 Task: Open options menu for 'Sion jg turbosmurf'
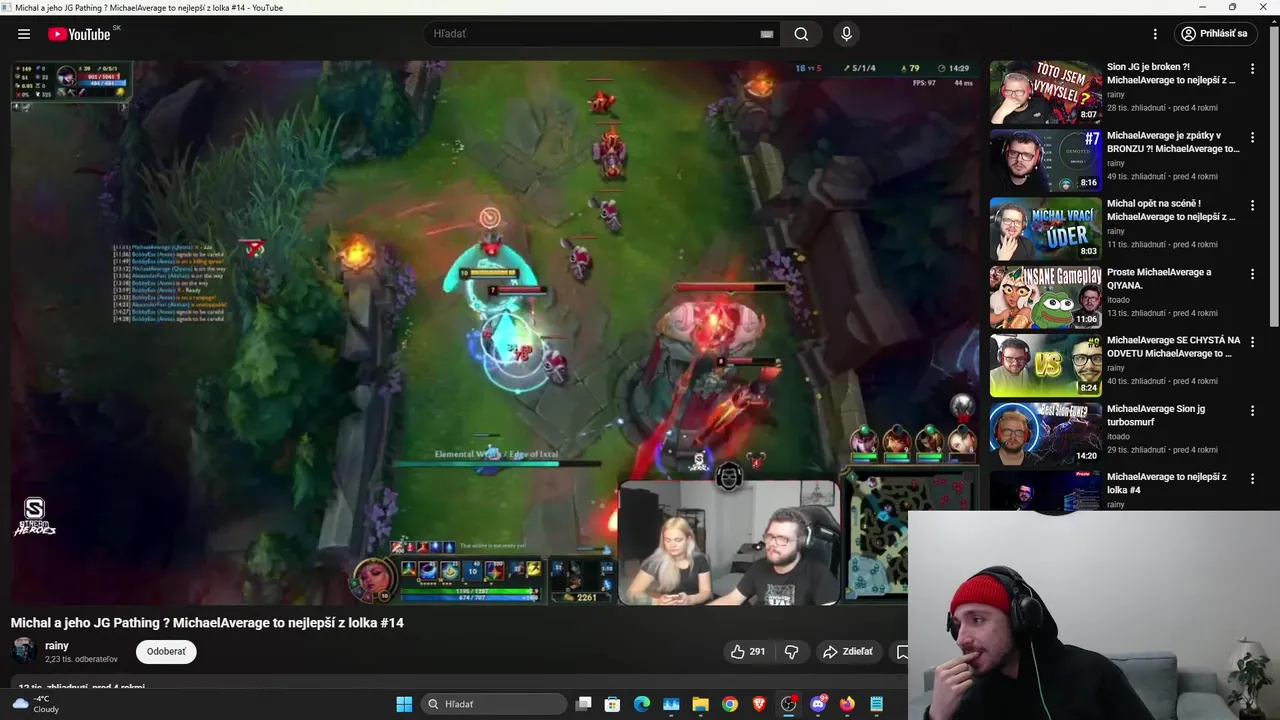1252,410
